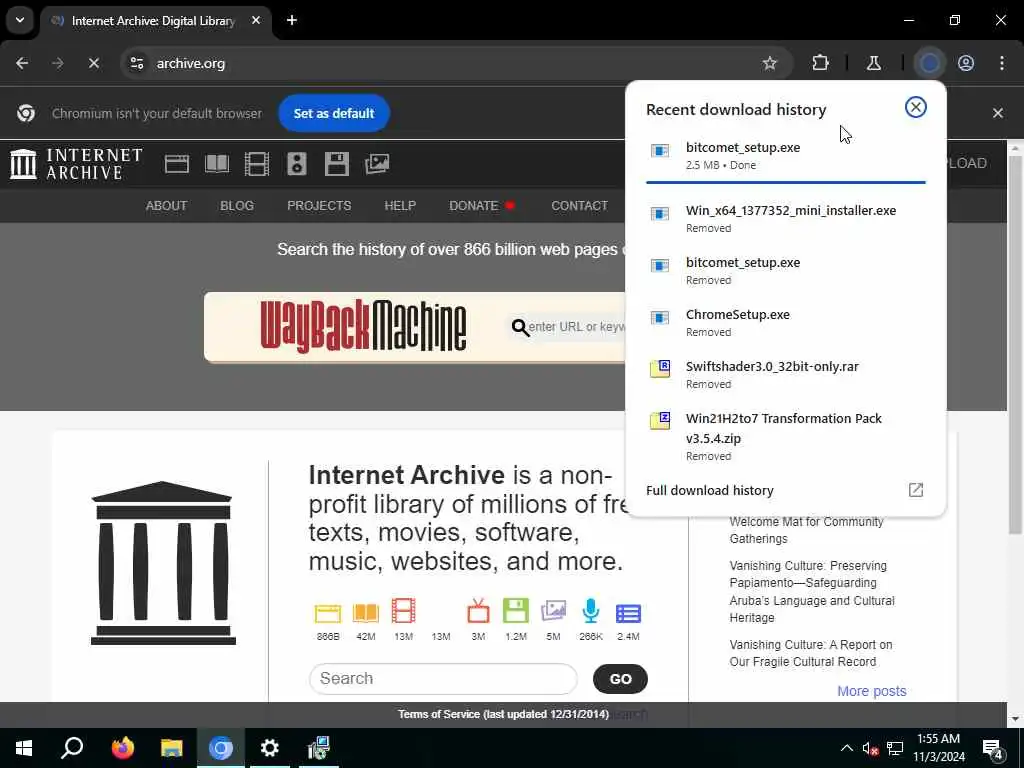
Task: Open the notification center icon
Action: click(x=993, y=749)
